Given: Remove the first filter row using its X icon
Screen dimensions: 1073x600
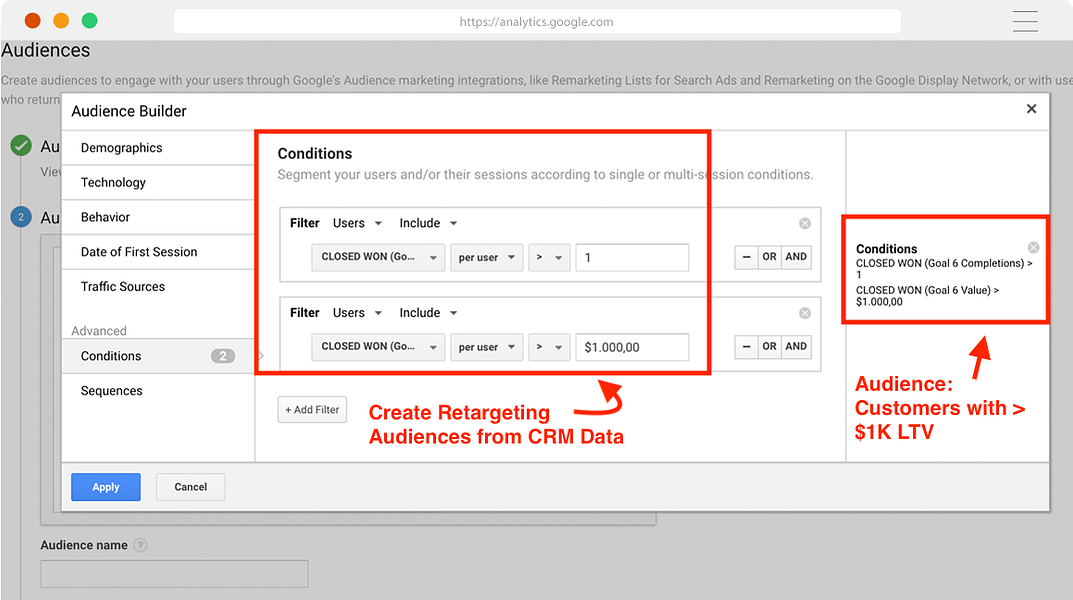Looking at the screenshot, I should (x=805, y=223).
